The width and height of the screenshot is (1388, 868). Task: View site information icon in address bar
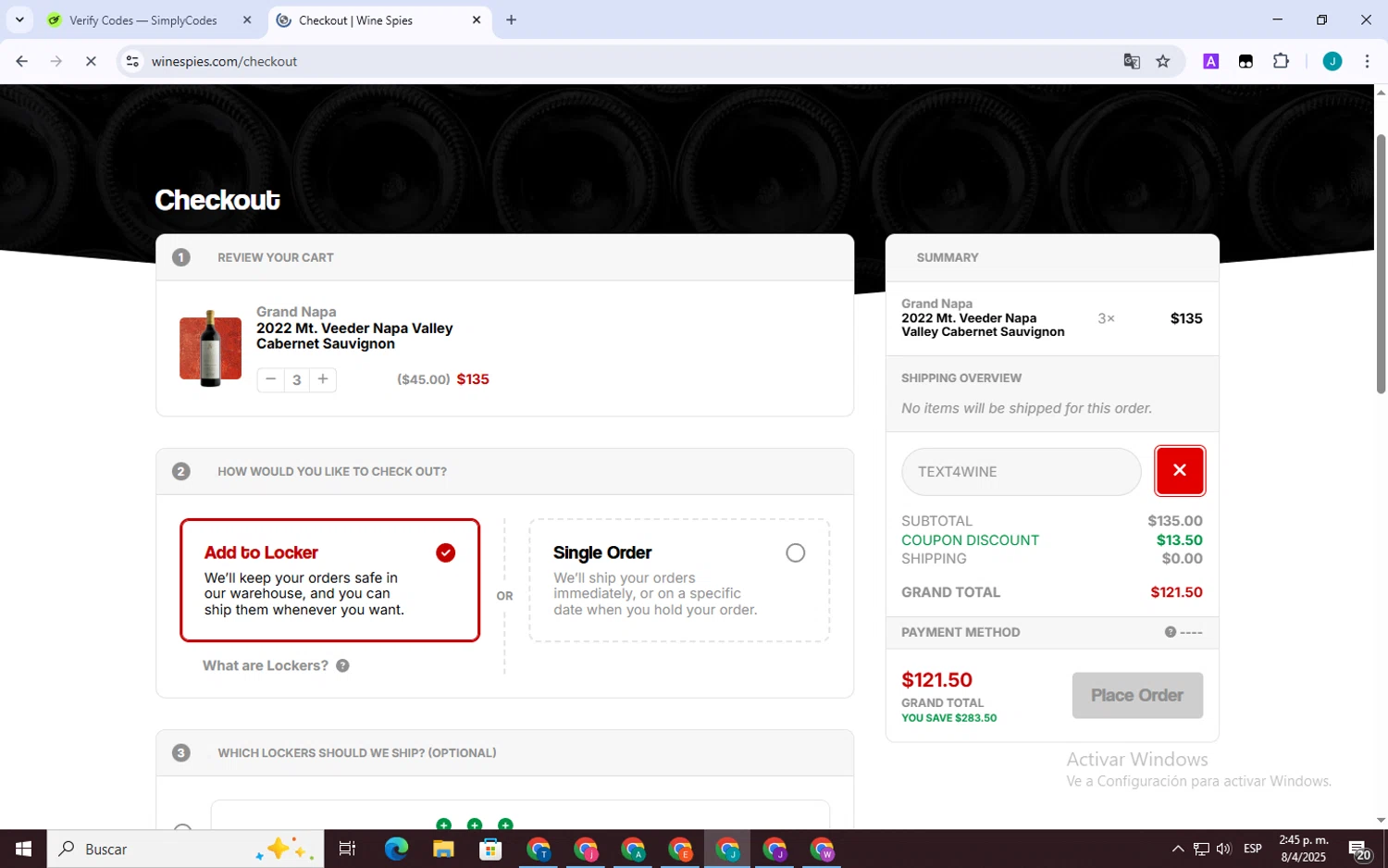click(133, 62)
